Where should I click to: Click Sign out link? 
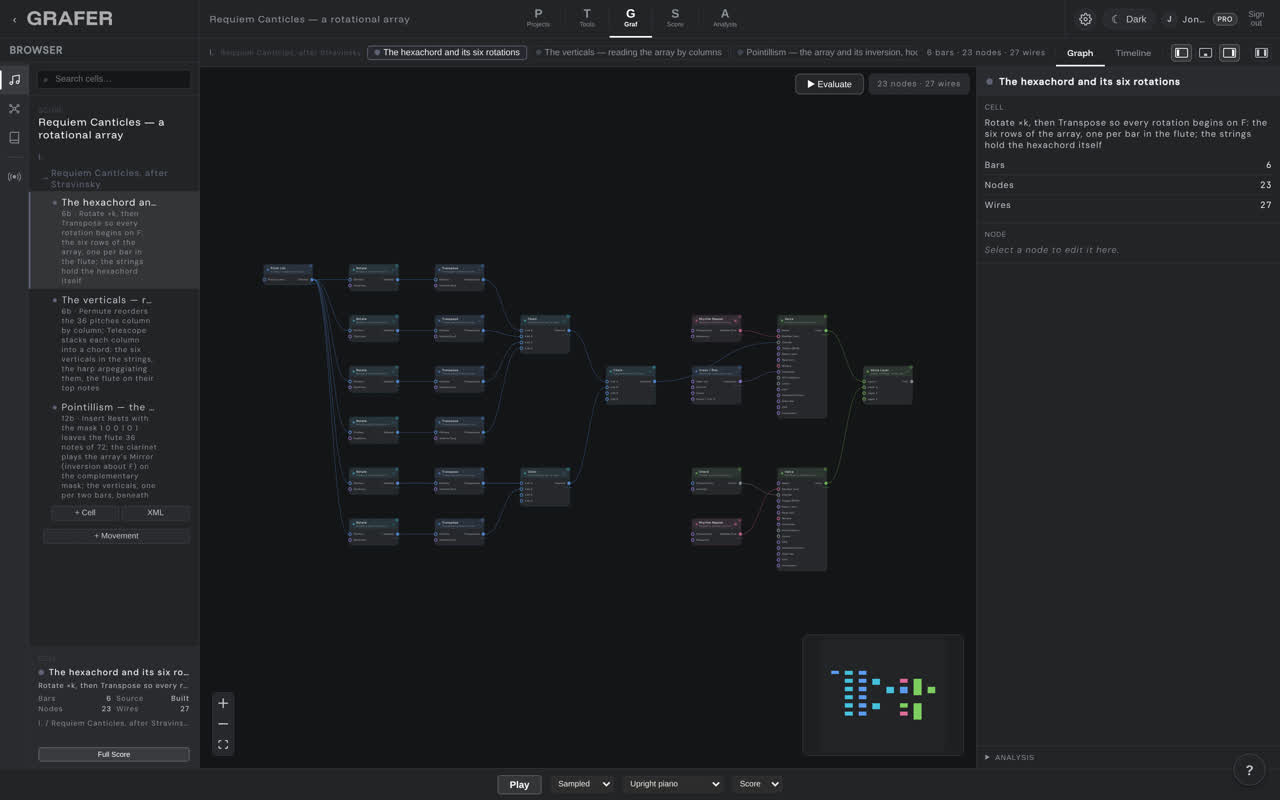[x=1256, y=19]
